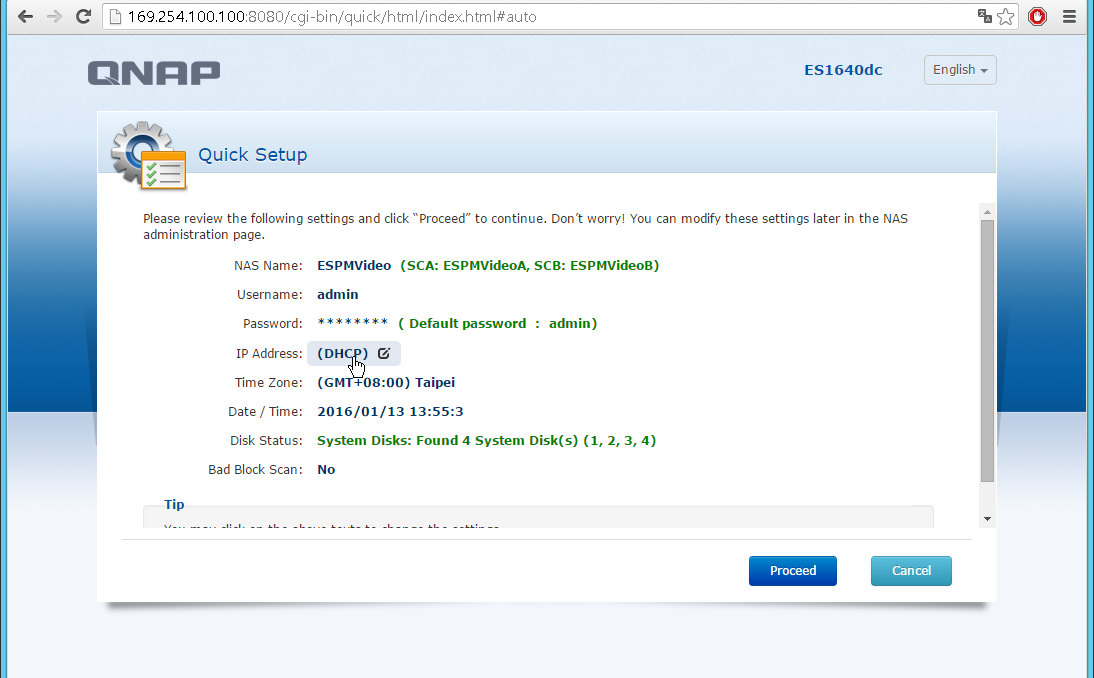Click the Bad Block Scan 'No' value
1094x678 pixels.
tap(326, 469)
